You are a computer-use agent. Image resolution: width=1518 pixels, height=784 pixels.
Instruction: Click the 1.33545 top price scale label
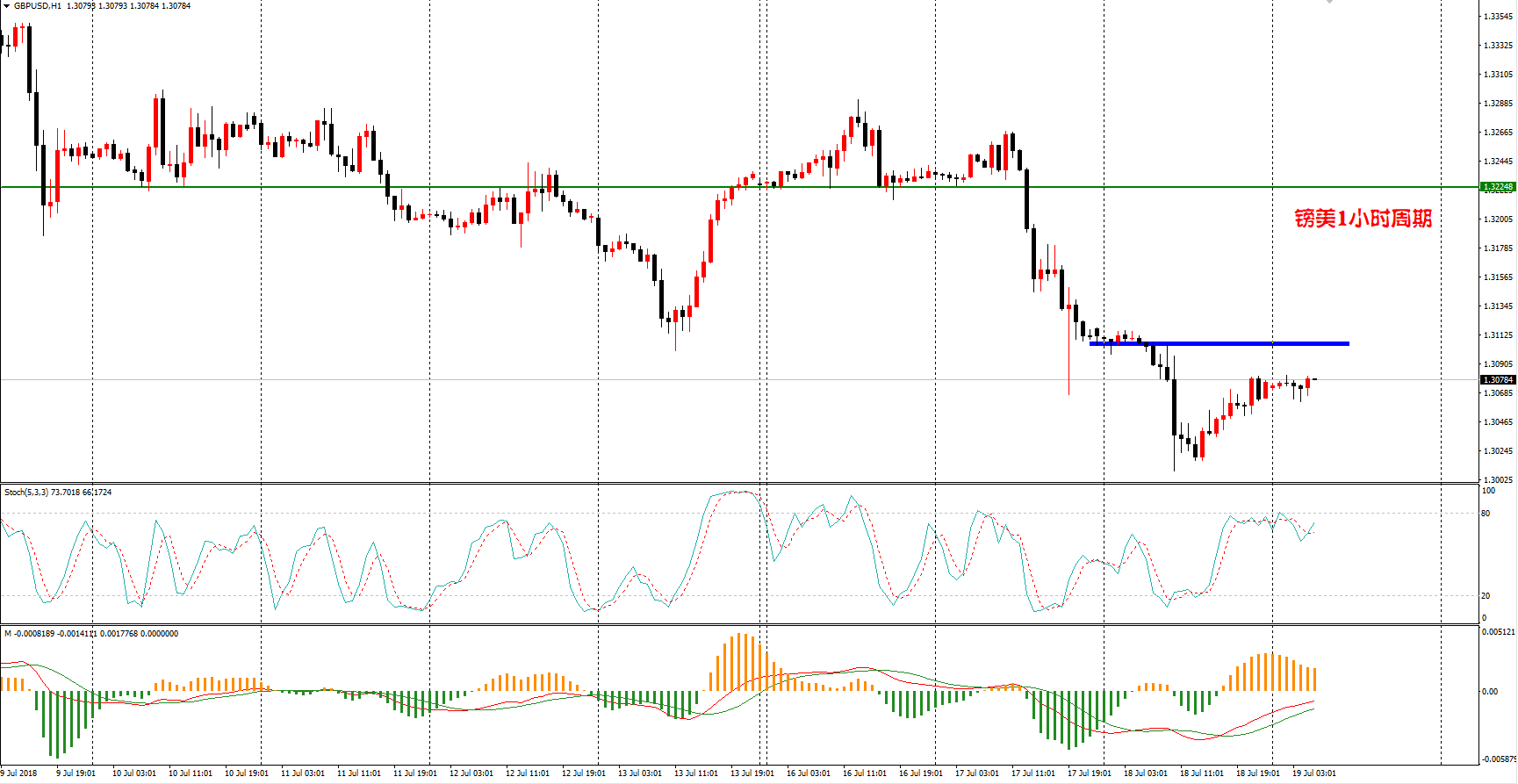[x=1499, y=17]
